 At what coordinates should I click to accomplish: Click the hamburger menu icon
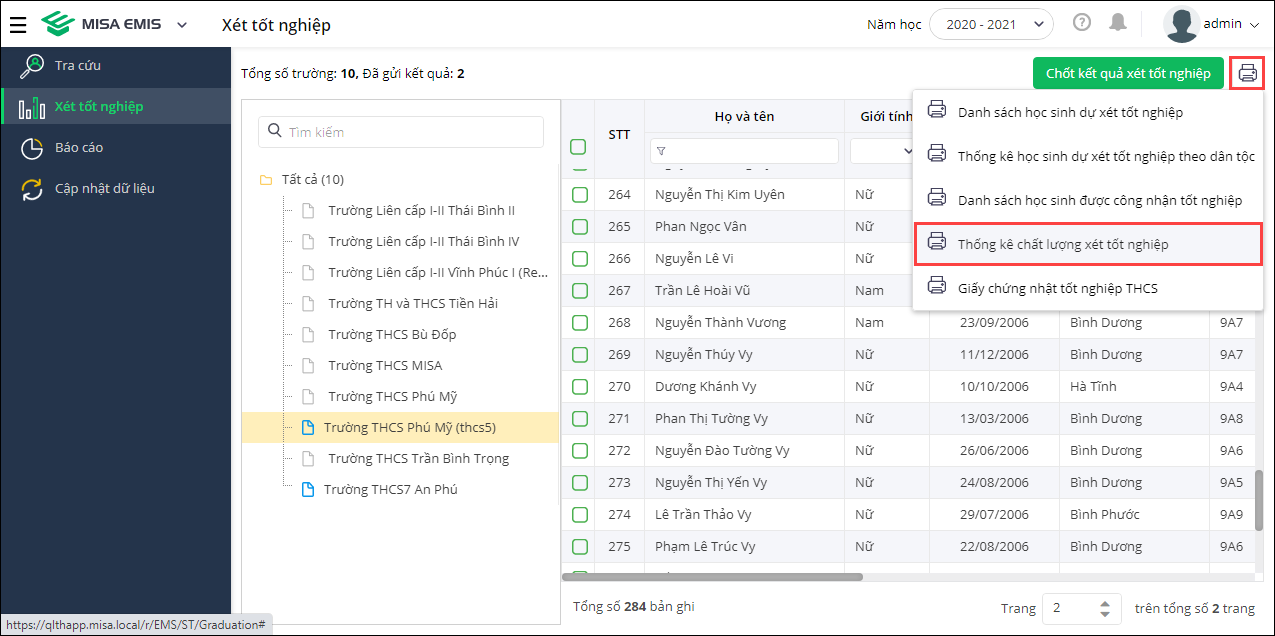coord(18,25)
